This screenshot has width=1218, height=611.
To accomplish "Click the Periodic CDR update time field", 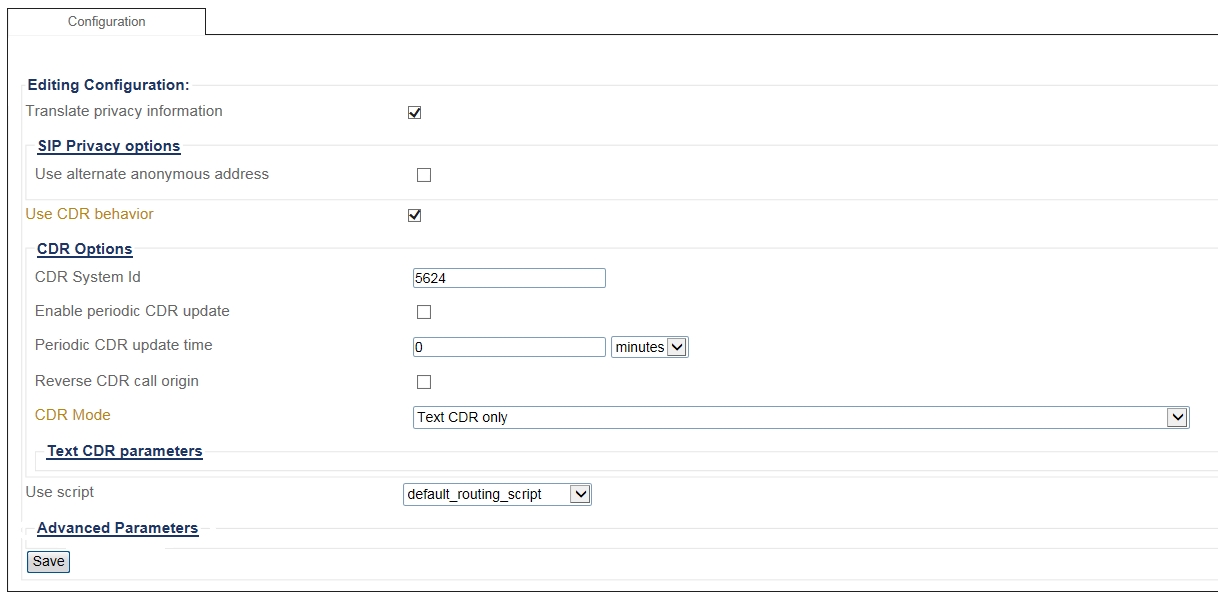I will (508, 347).
